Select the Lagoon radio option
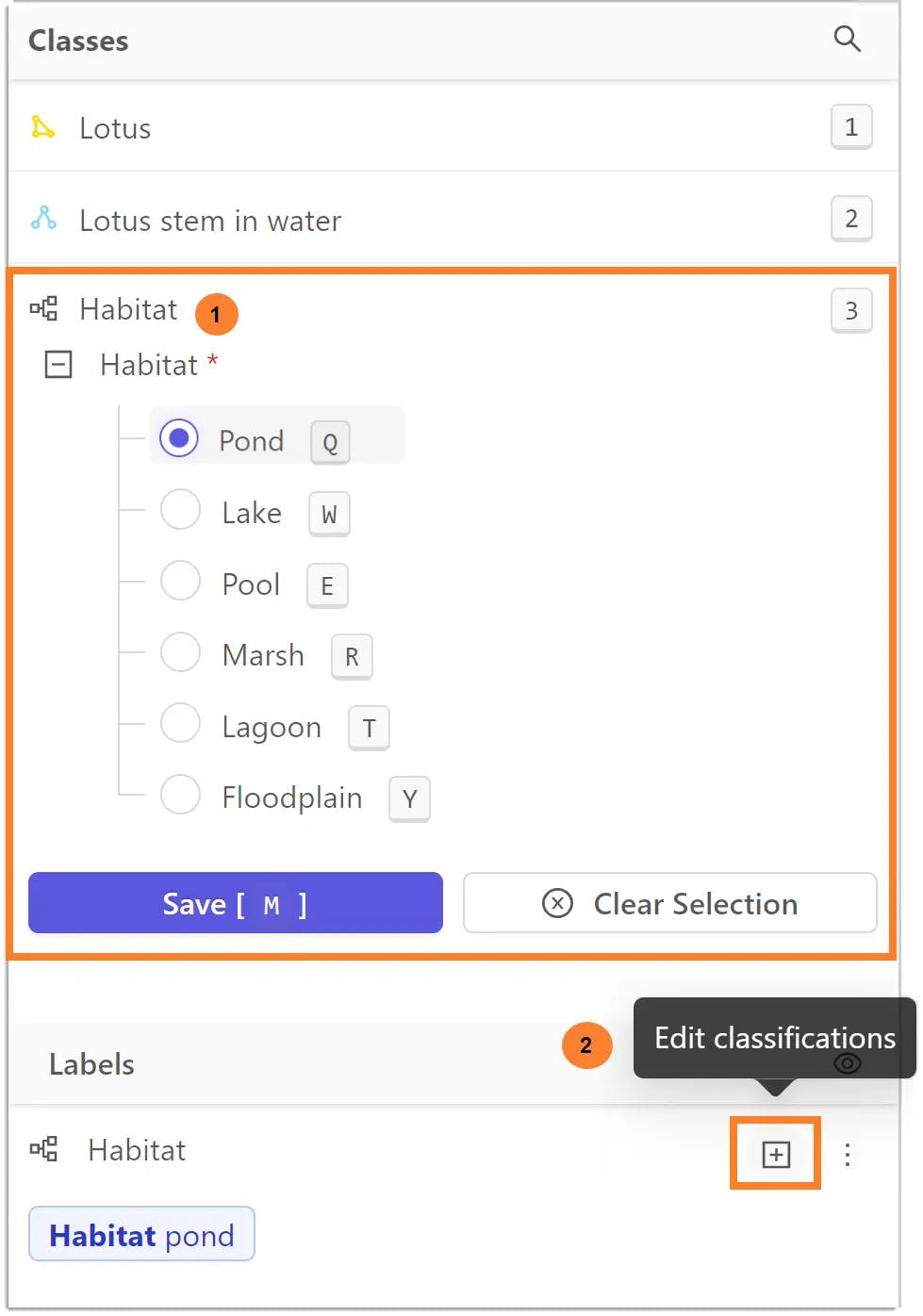Screen dimensions: 923x1316 (x=180, y=723)
